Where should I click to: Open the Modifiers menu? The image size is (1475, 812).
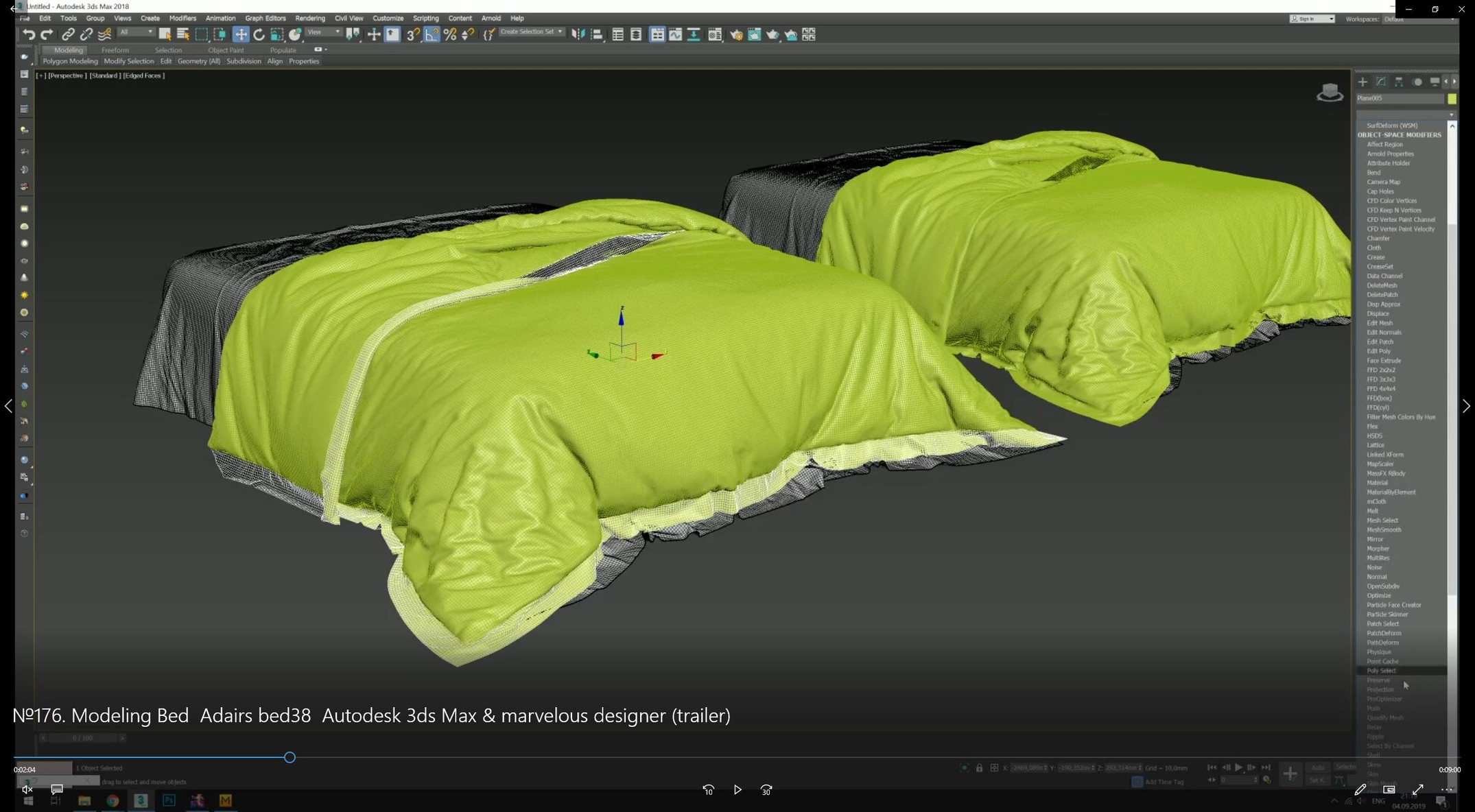[182, 19]
